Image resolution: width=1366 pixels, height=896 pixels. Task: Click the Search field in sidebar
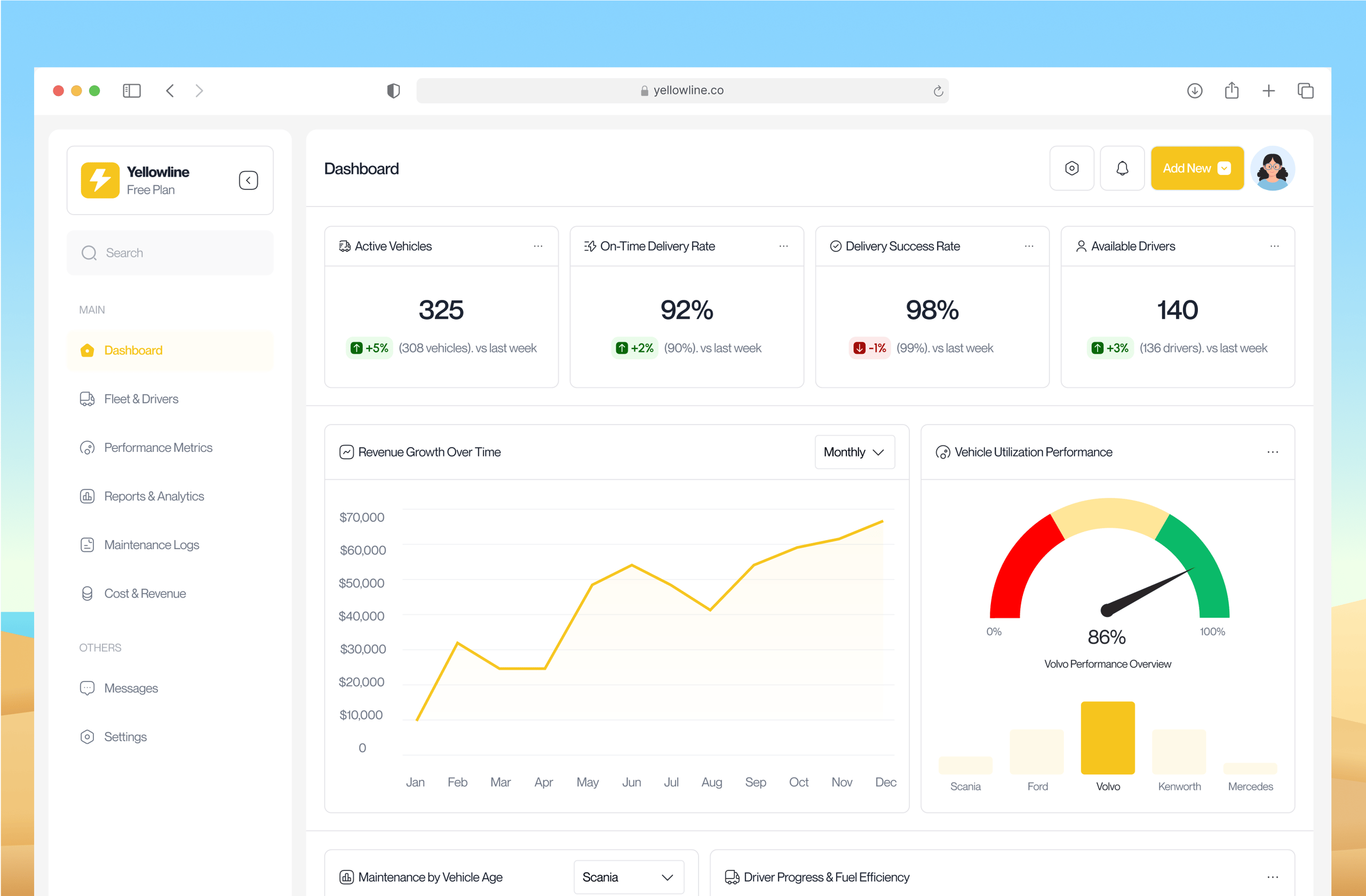tap(170, 252)
